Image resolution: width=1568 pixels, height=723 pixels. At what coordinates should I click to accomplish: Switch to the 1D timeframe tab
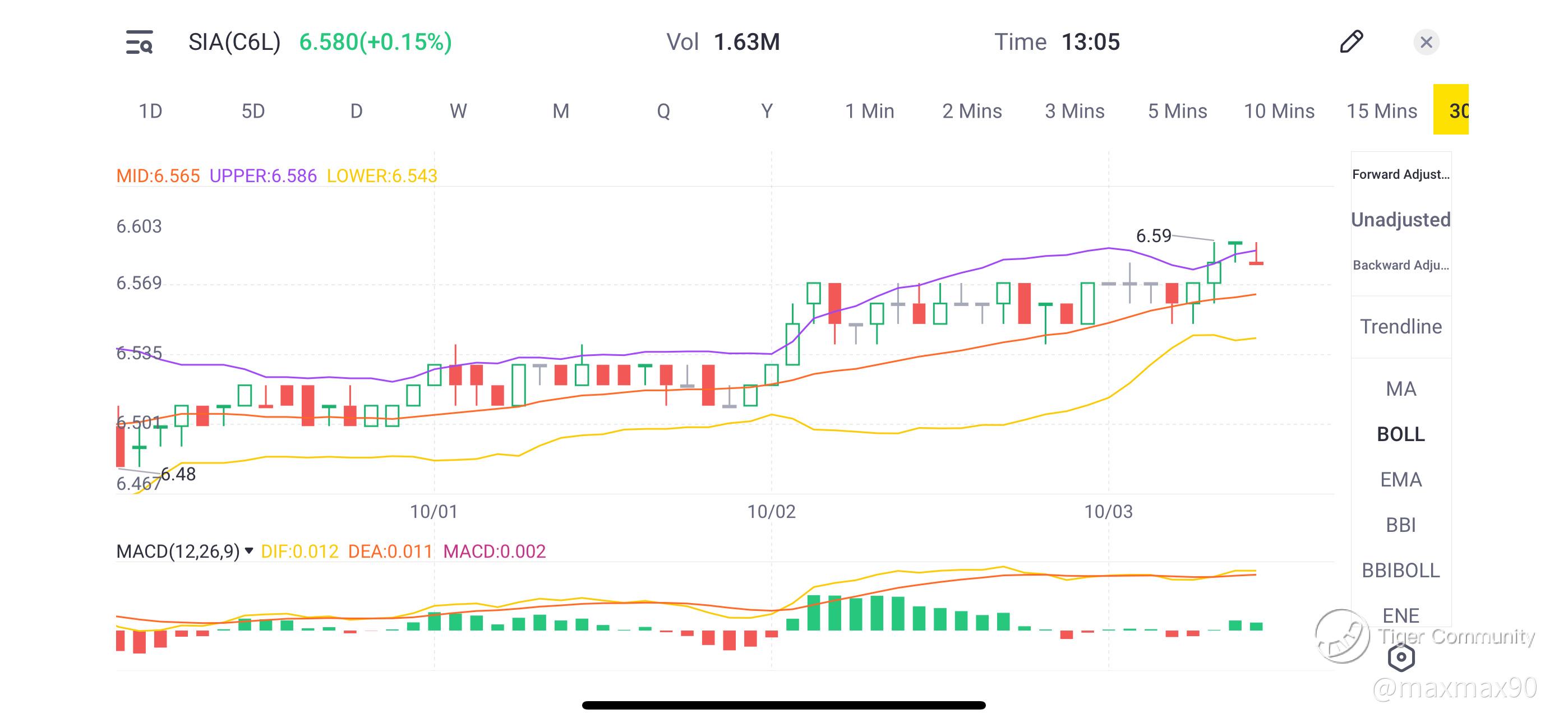(150, 112)
